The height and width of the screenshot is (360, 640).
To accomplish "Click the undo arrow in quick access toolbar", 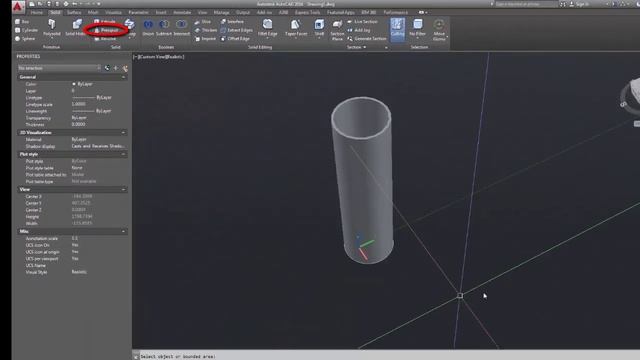I will click(74, 4).
